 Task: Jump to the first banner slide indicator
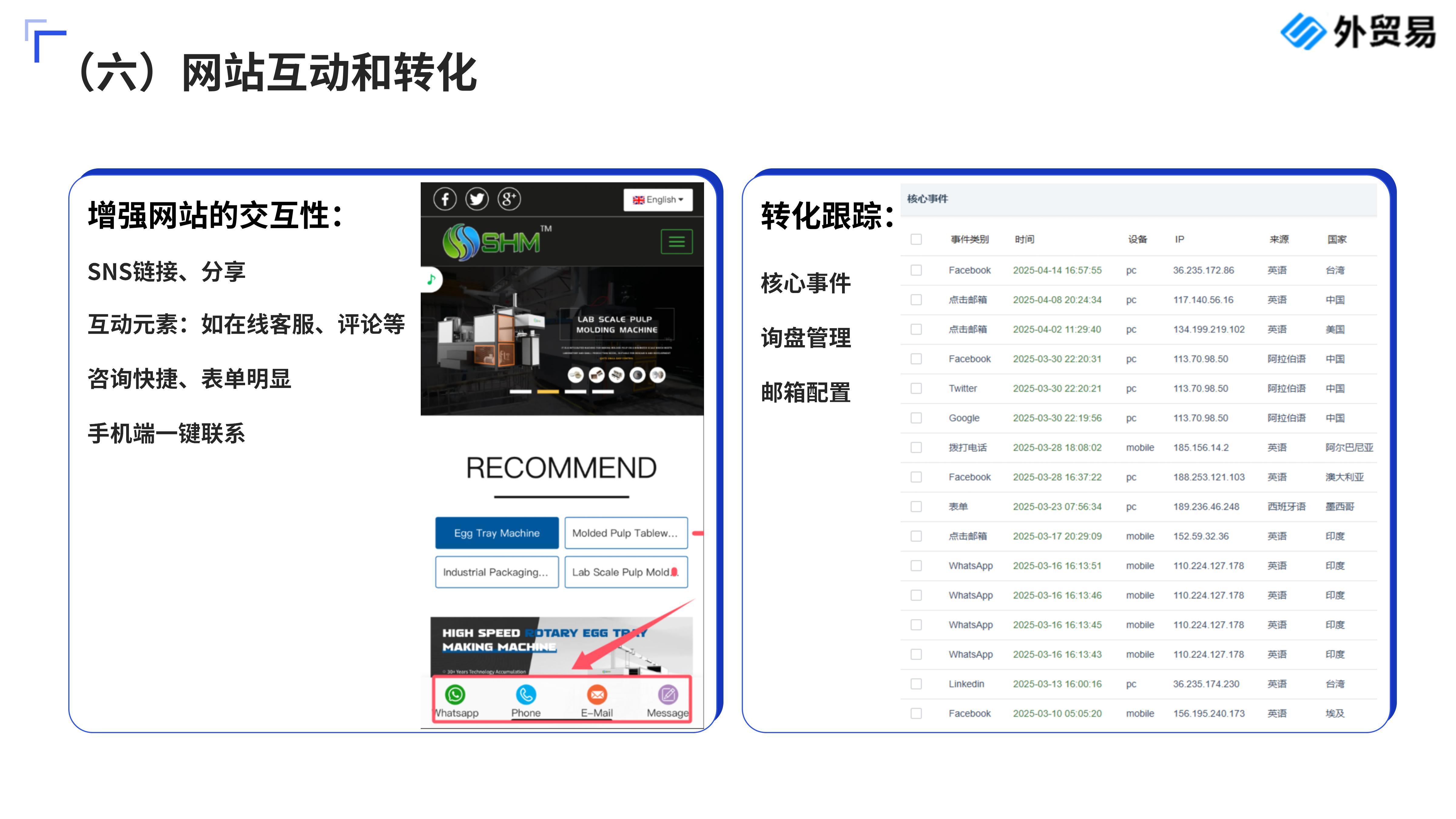coord(521,391)
